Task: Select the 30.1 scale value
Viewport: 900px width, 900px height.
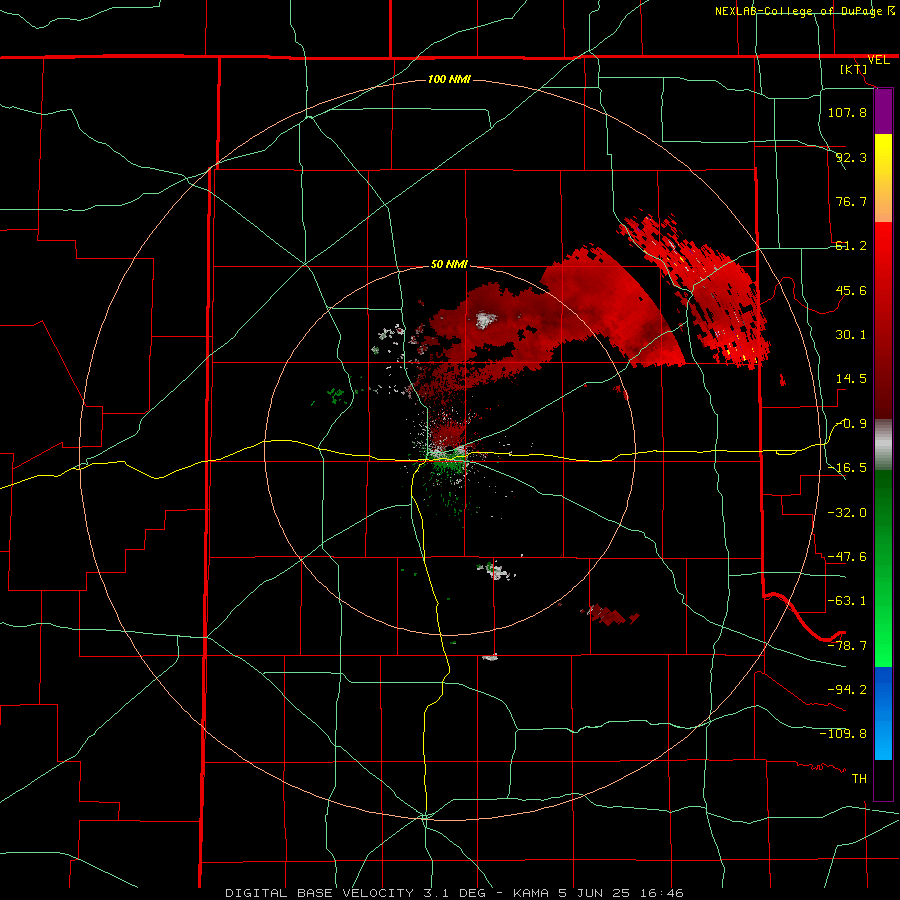Action: click(851, 335)
